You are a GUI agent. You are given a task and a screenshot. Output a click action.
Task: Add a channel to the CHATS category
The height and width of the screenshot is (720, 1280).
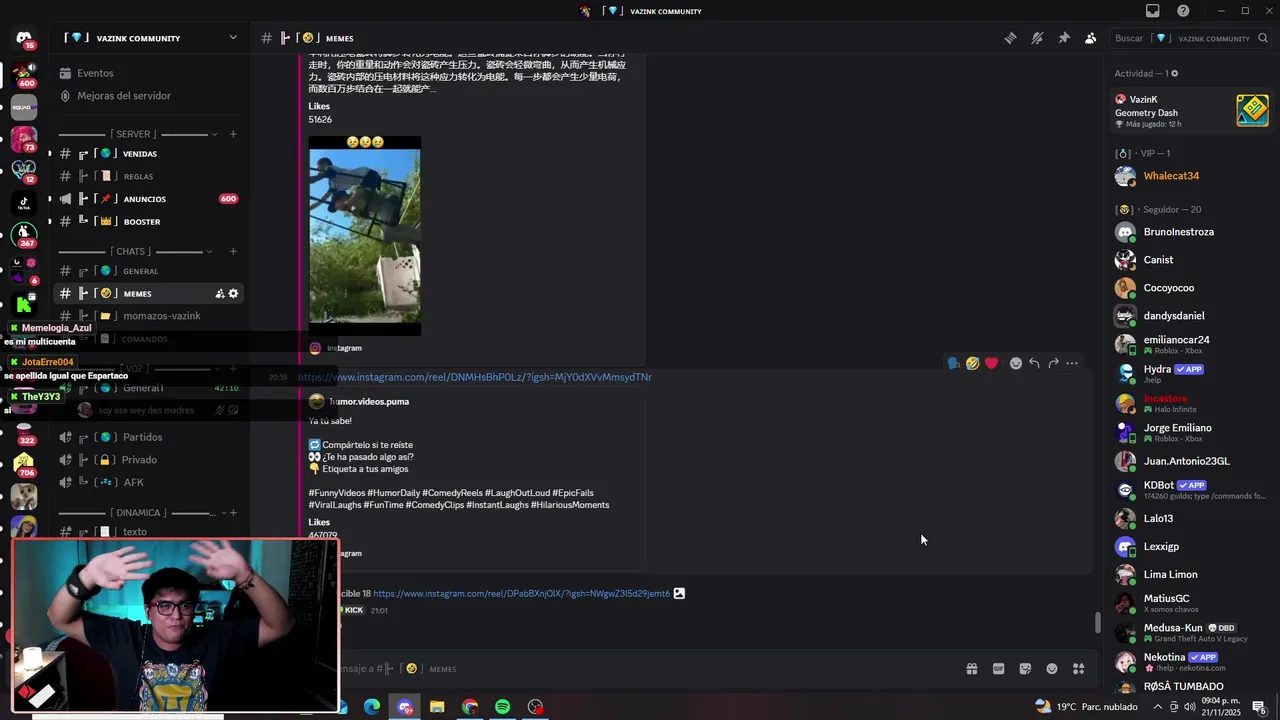coord(233,251)
